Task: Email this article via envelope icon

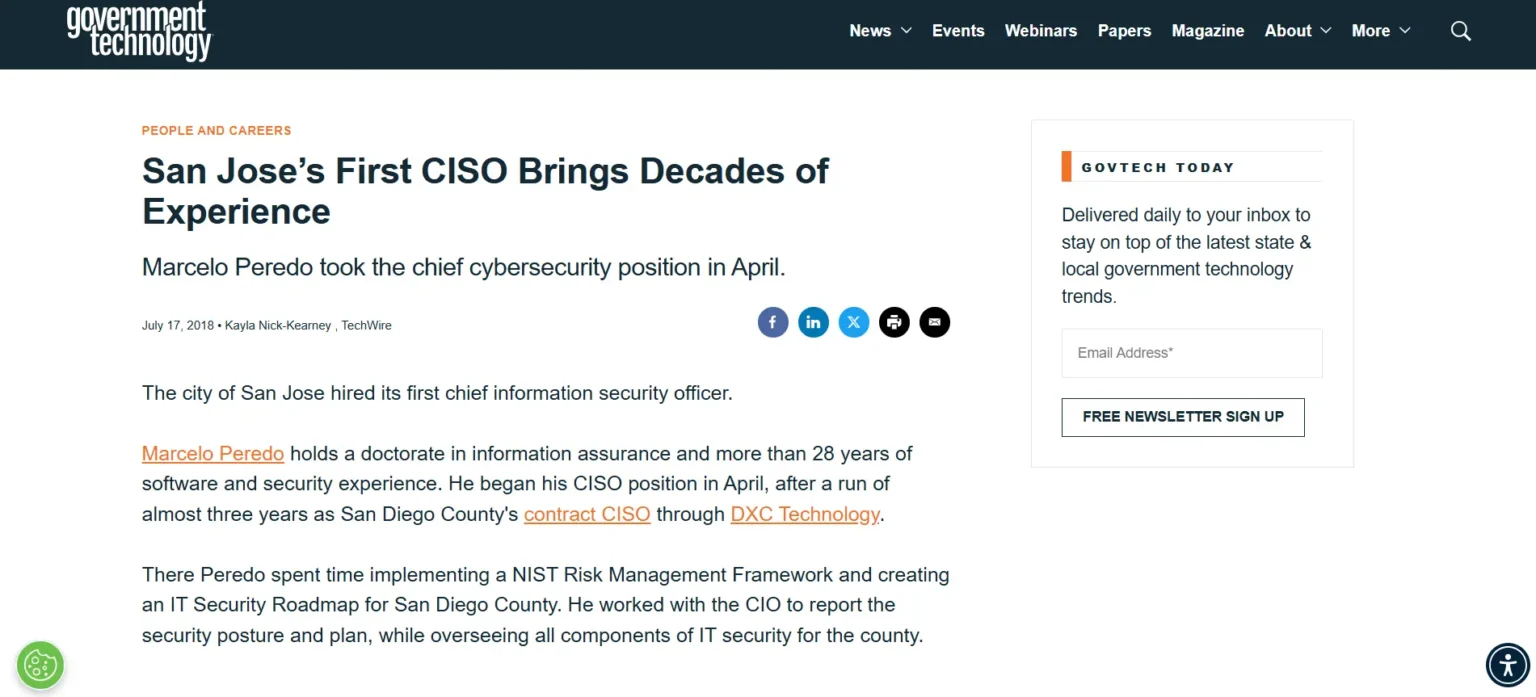Action: click(x=934, y=322)
